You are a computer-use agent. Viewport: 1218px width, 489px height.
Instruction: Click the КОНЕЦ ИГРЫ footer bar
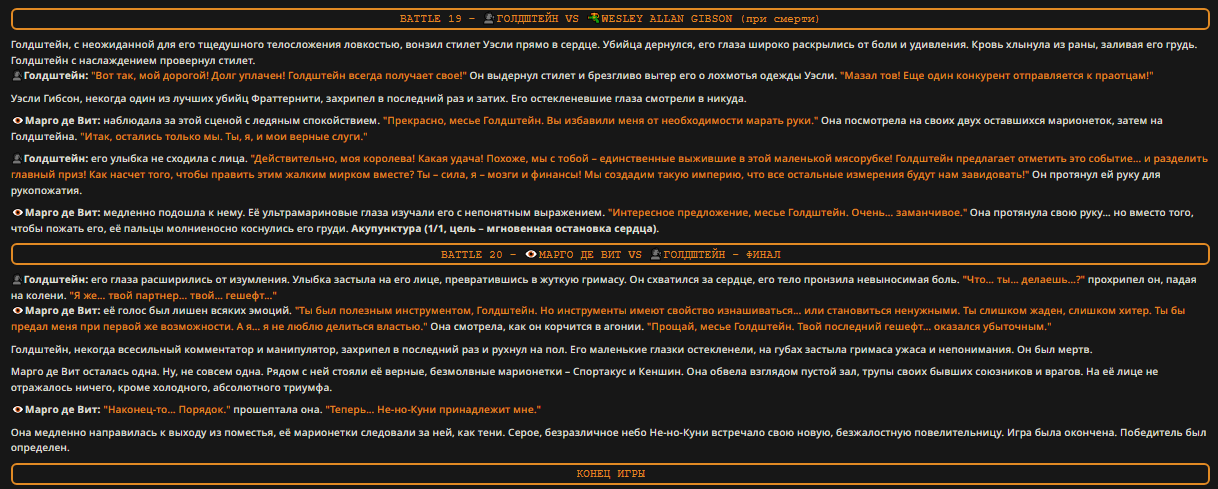point(609,472)
